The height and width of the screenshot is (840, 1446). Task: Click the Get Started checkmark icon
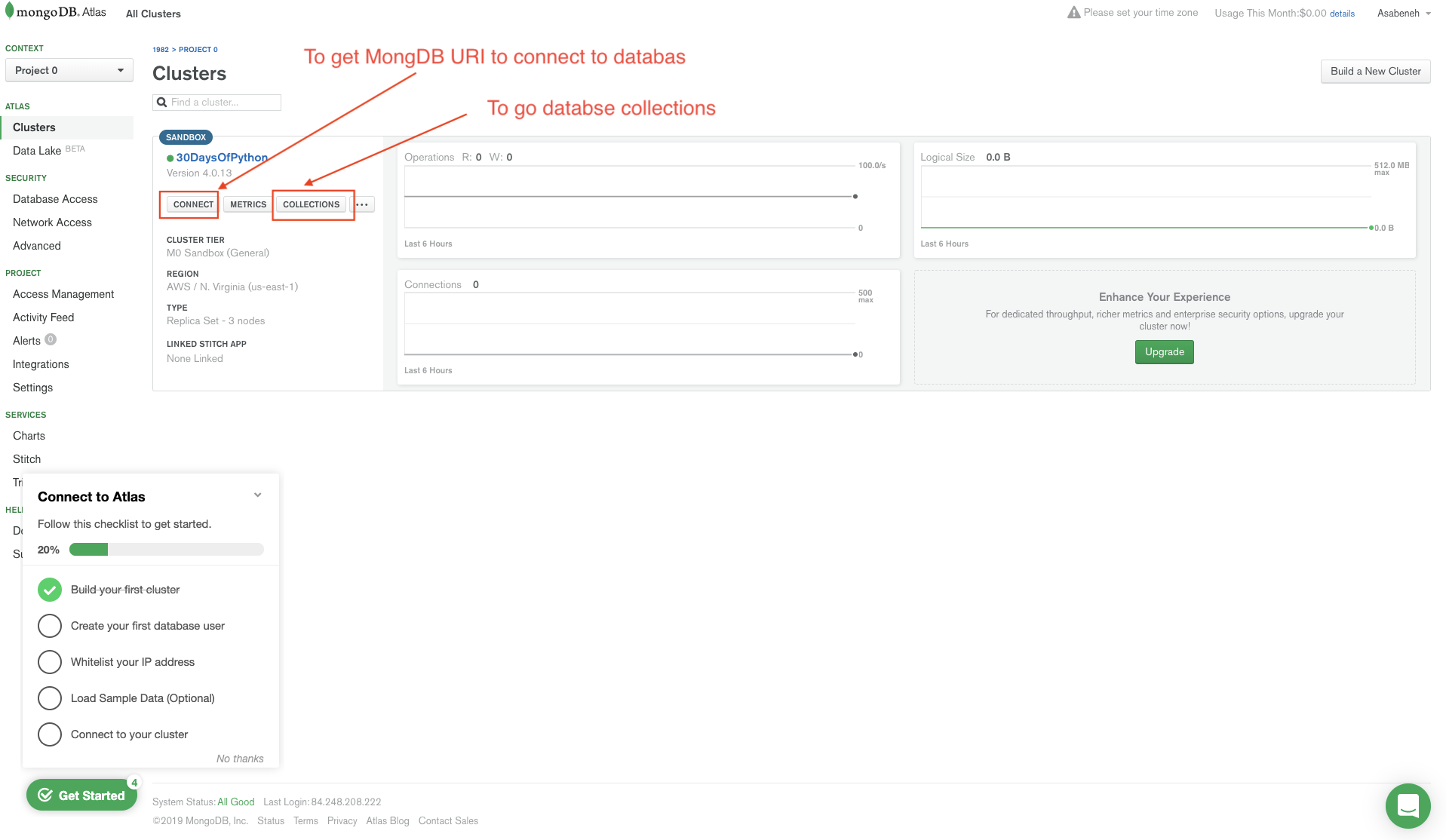(46, 794)
